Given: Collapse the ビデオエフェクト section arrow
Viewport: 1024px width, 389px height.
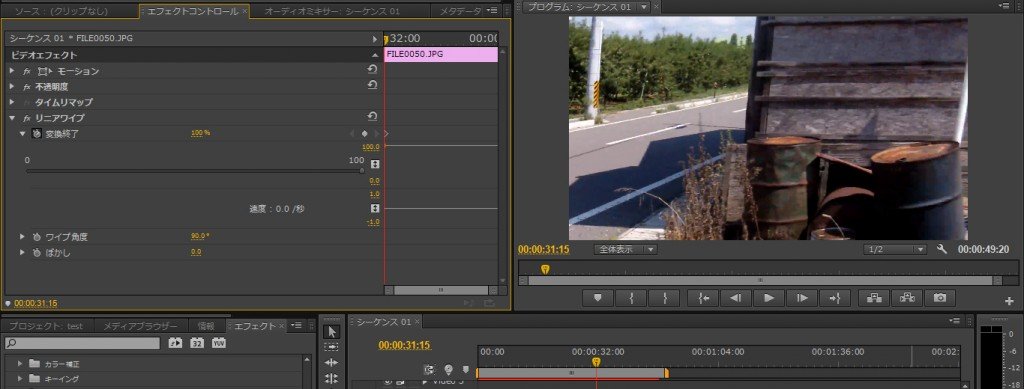Looking at the screenshot, I should (374, 55).
